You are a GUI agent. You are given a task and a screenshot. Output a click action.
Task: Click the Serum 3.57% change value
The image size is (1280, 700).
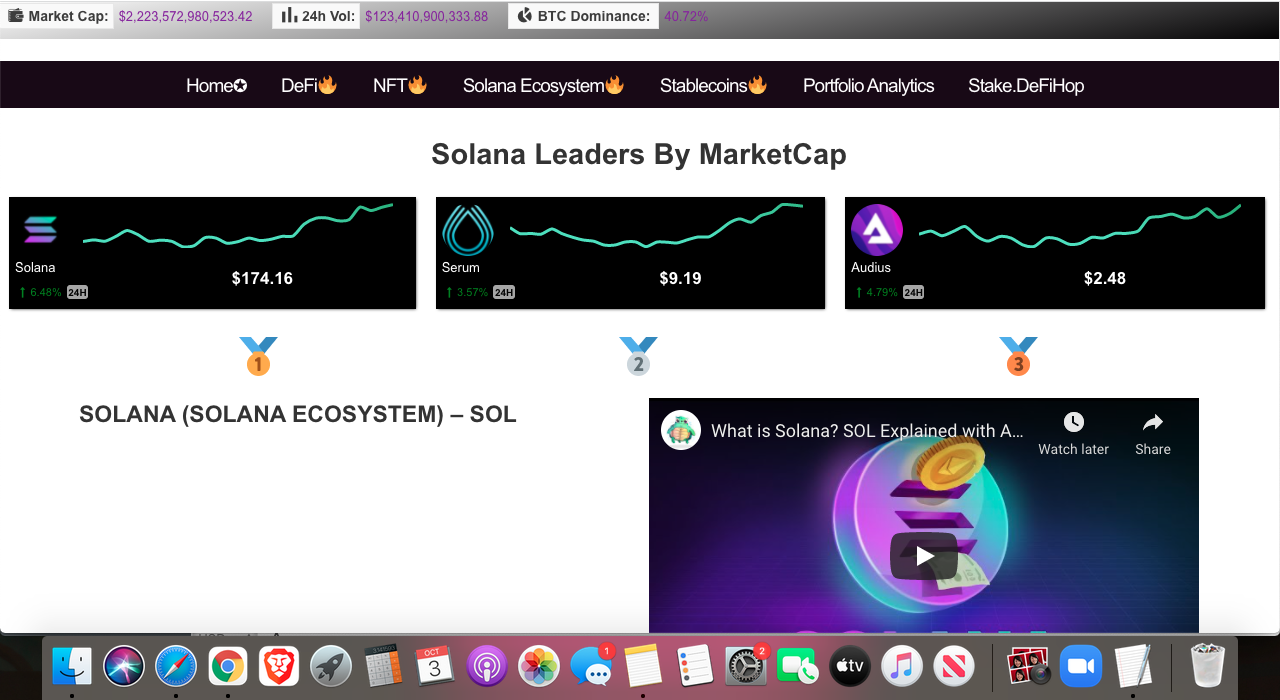[x=472, y=292]
